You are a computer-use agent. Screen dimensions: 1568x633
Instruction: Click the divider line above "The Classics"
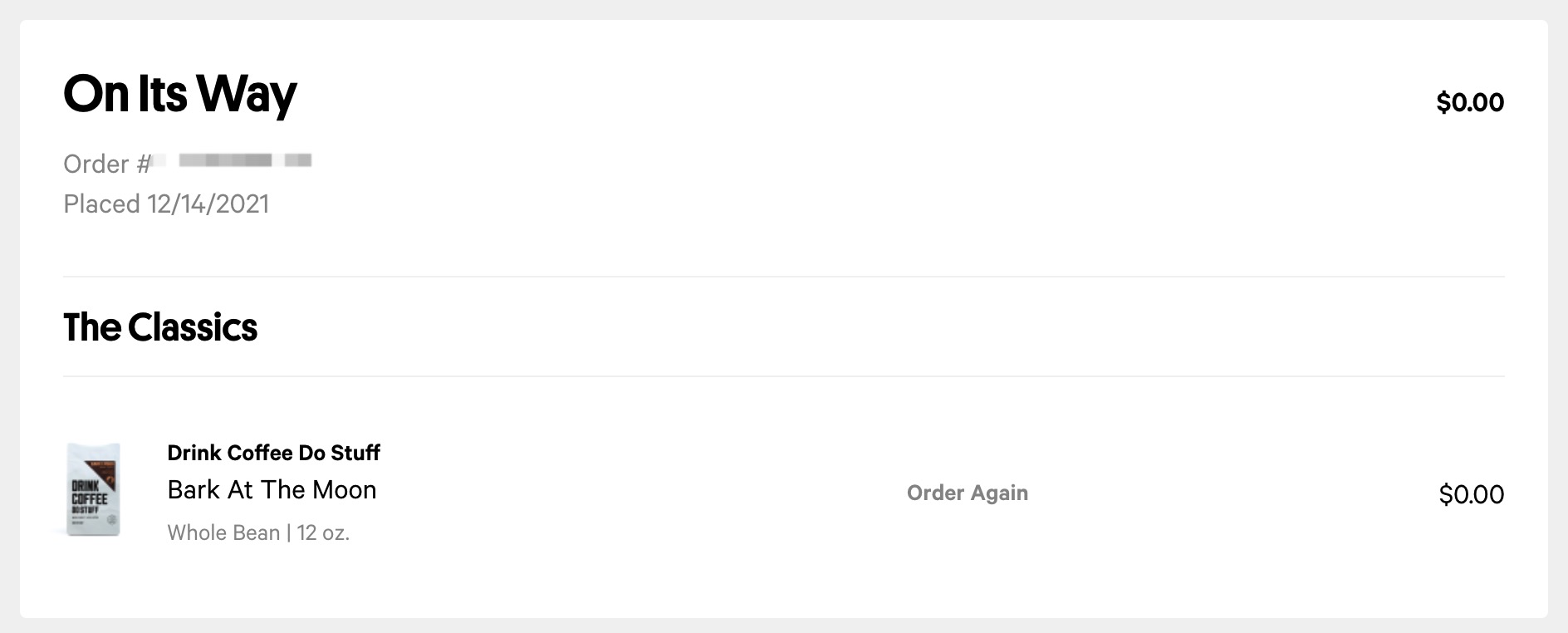(x=783, y=277)
